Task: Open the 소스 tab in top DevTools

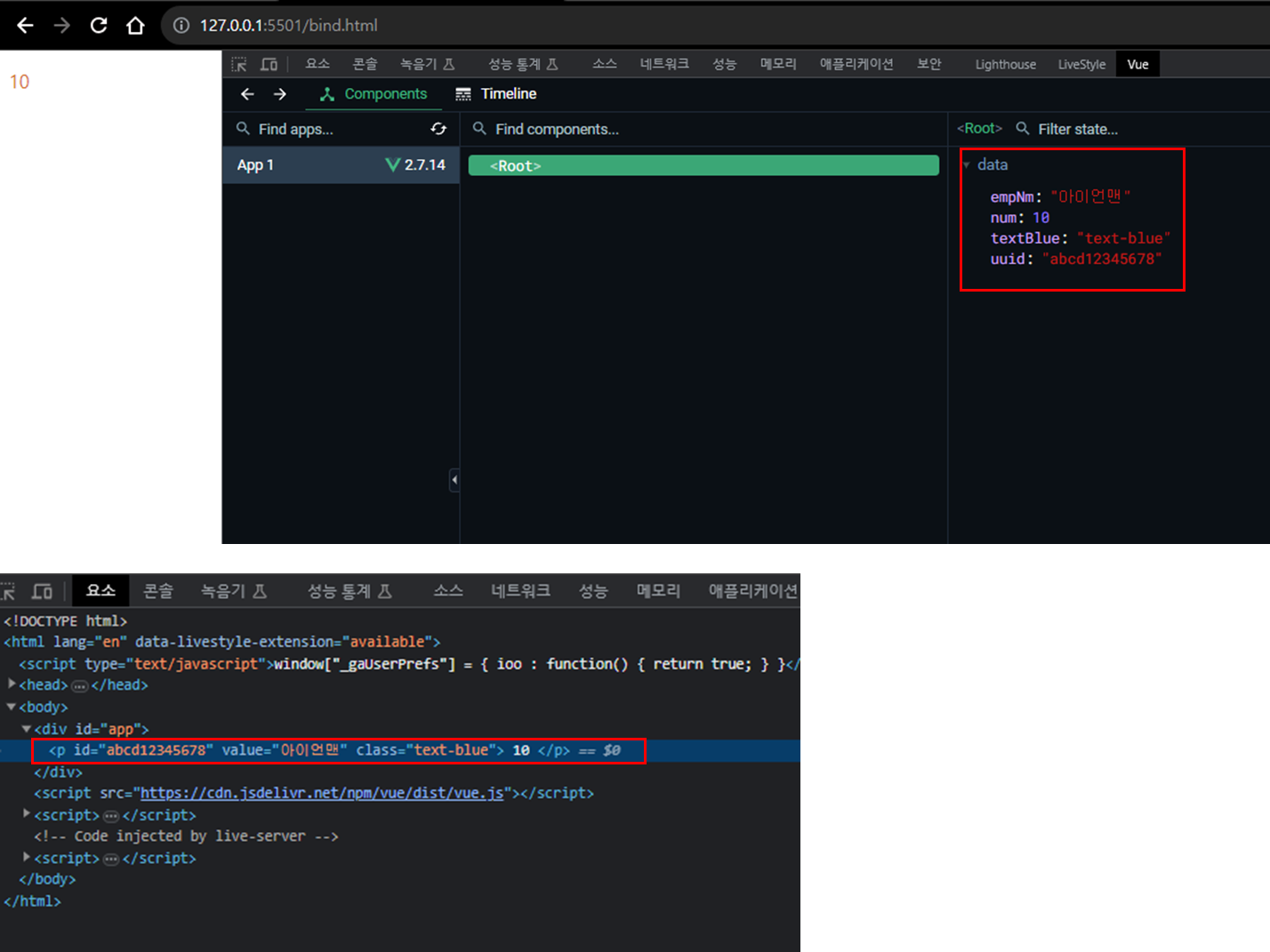Action: (605, 64)
